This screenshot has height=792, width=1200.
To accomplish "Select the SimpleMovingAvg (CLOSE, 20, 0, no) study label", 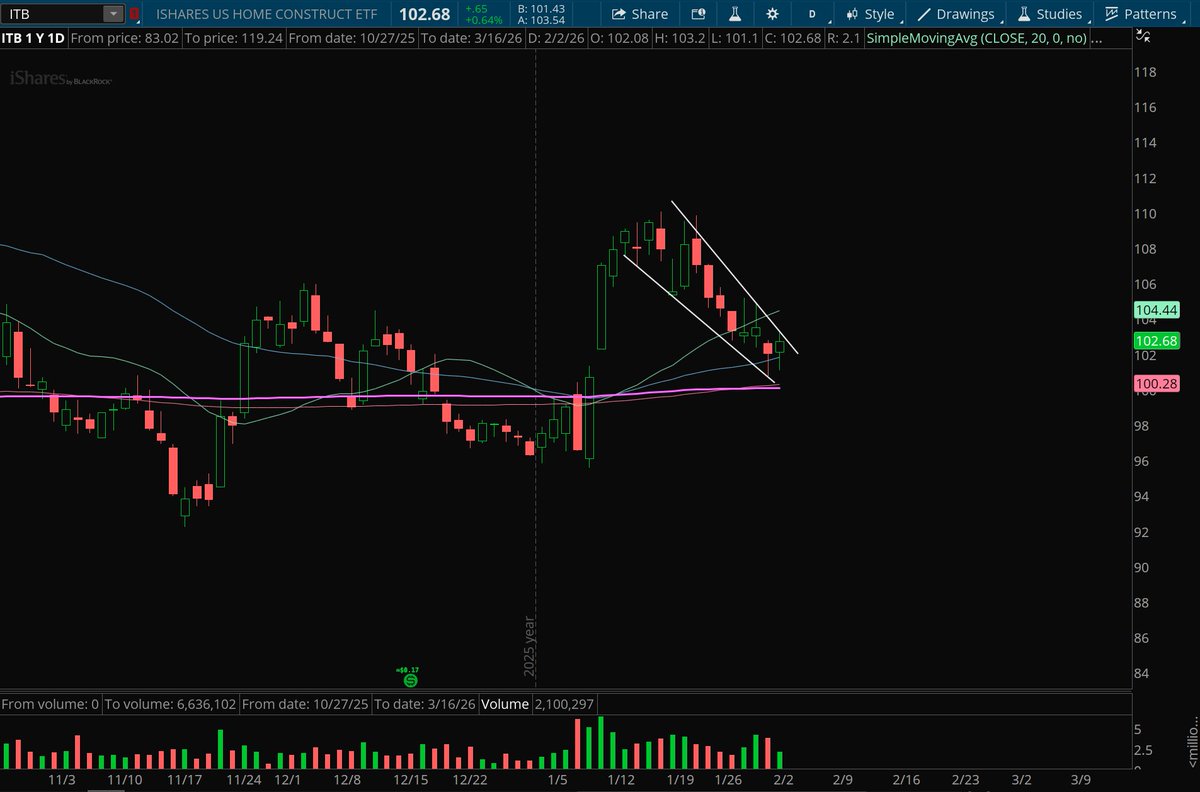I will point(975,39).
